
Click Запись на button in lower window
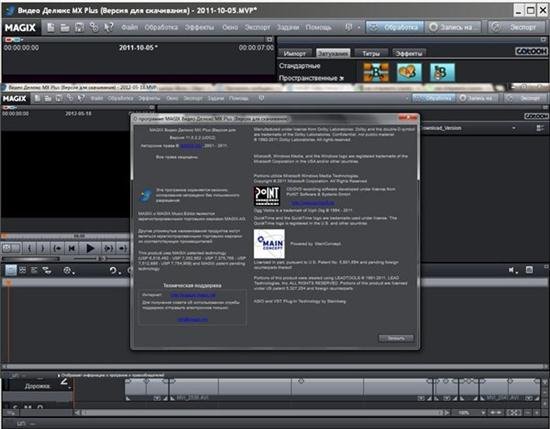478,99
